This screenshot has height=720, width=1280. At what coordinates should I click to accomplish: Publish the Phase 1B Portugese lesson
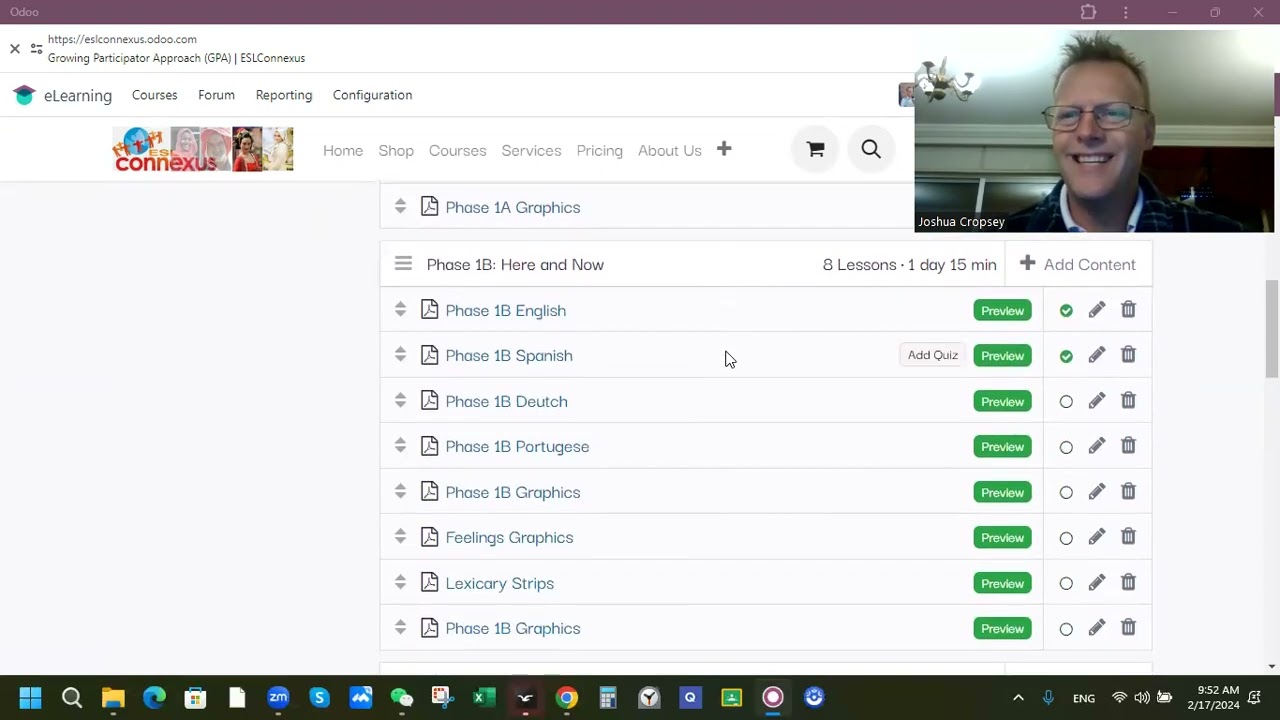(x=1066, y=447)
